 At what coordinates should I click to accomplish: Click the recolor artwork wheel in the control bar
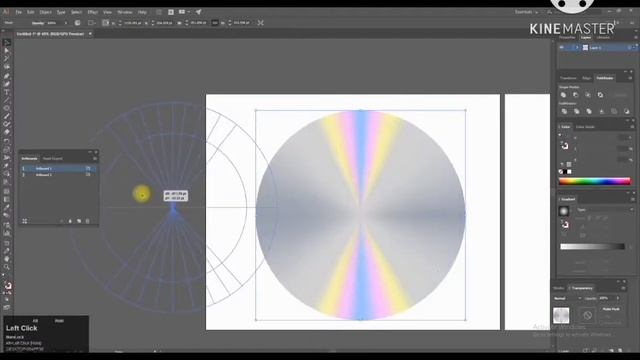(x=78, y=23)
